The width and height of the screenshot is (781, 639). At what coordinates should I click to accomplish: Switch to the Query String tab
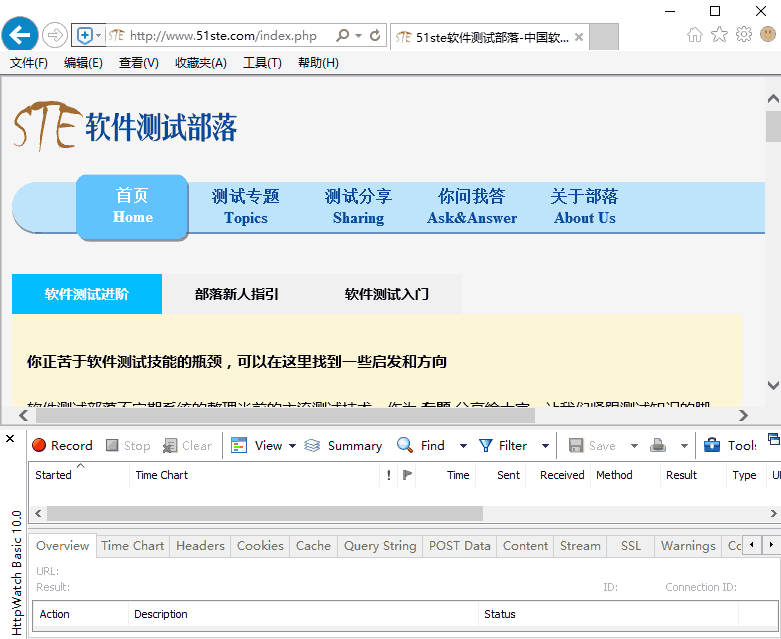[380, 546]
